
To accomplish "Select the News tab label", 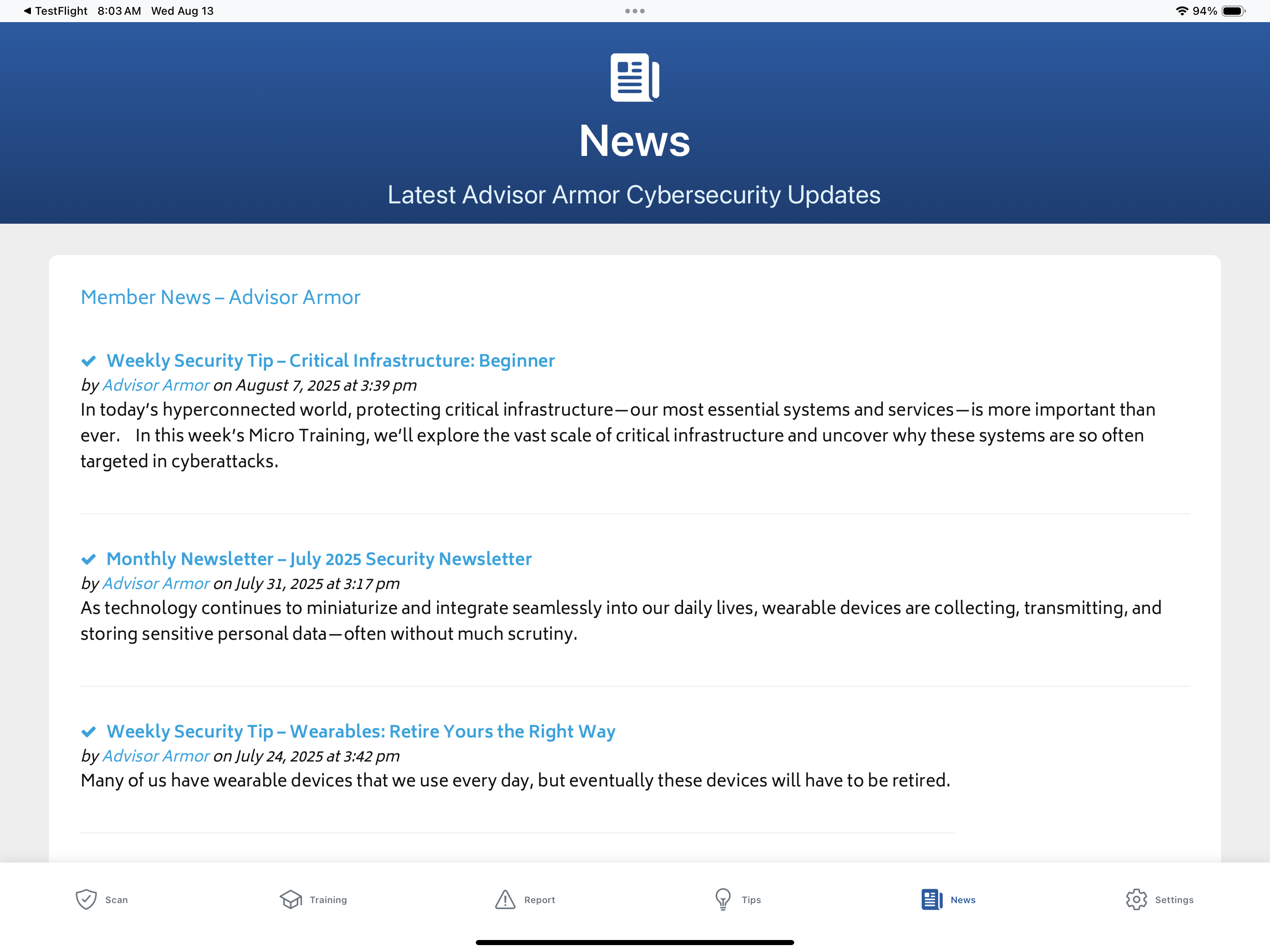I will (963, 900).
